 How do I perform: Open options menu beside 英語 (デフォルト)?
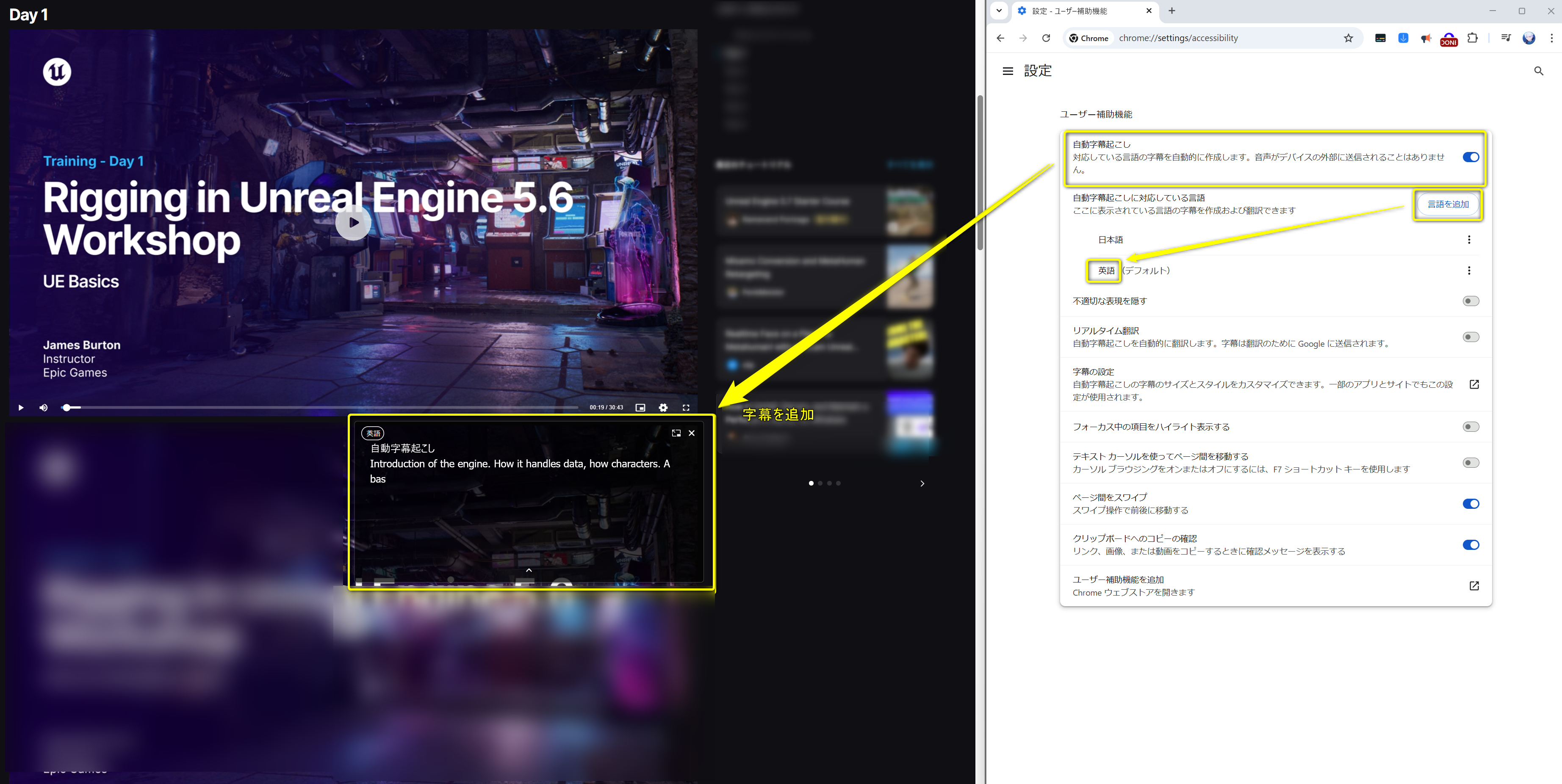click(x=1469, y=271)
